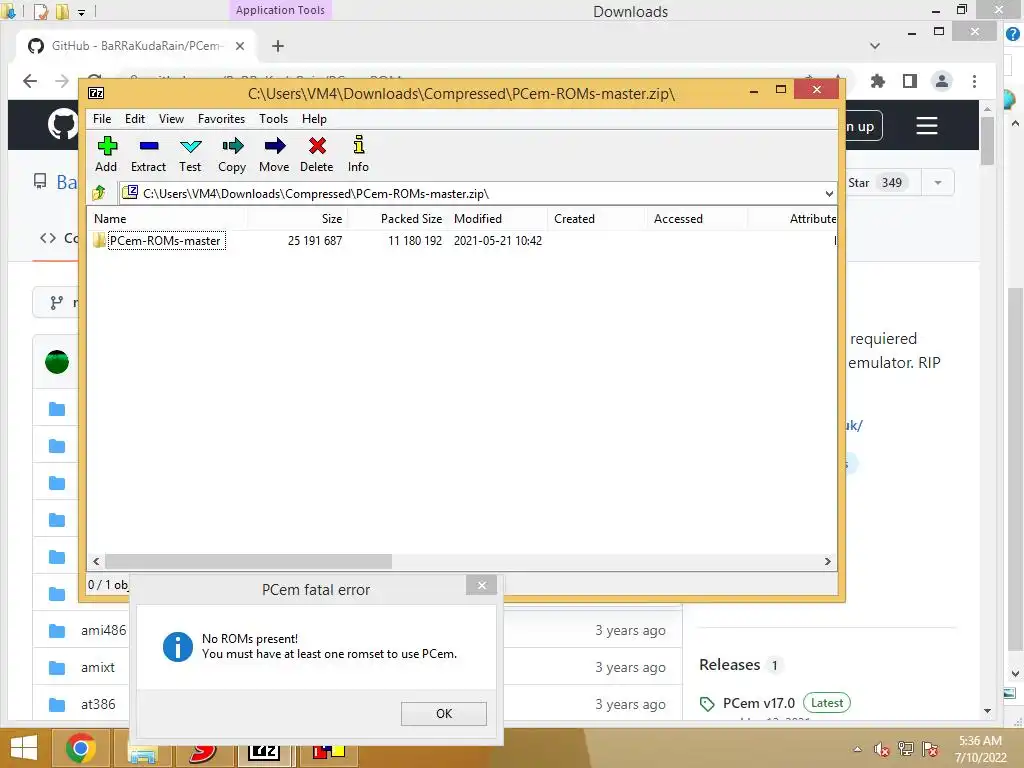Click the 7z window title icon
The height and width of the screenshot is (768, 1024).
tap(96, 93)
